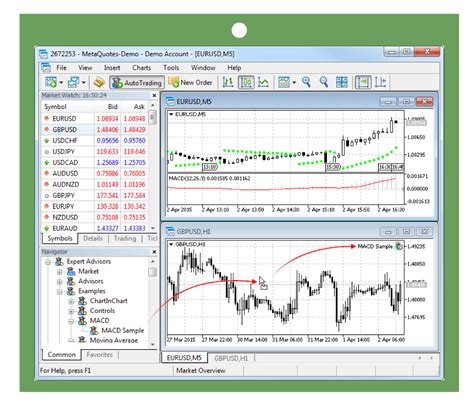This screenshot has width=474, height=408.
Task: Select the NZDUSD symbol in Market Watch
Action: pyautogui.click(x=65, y=217)
